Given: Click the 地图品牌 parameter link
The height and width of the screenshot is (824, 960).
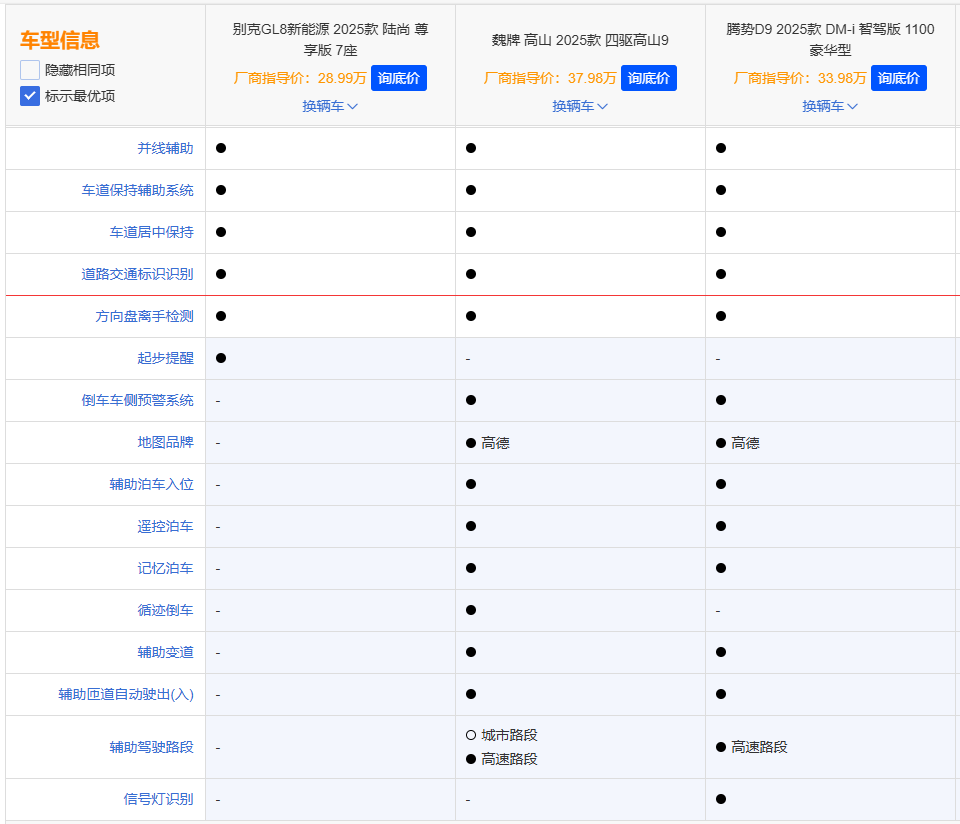Looking at the screenshot, I should [x=165, y=442].
